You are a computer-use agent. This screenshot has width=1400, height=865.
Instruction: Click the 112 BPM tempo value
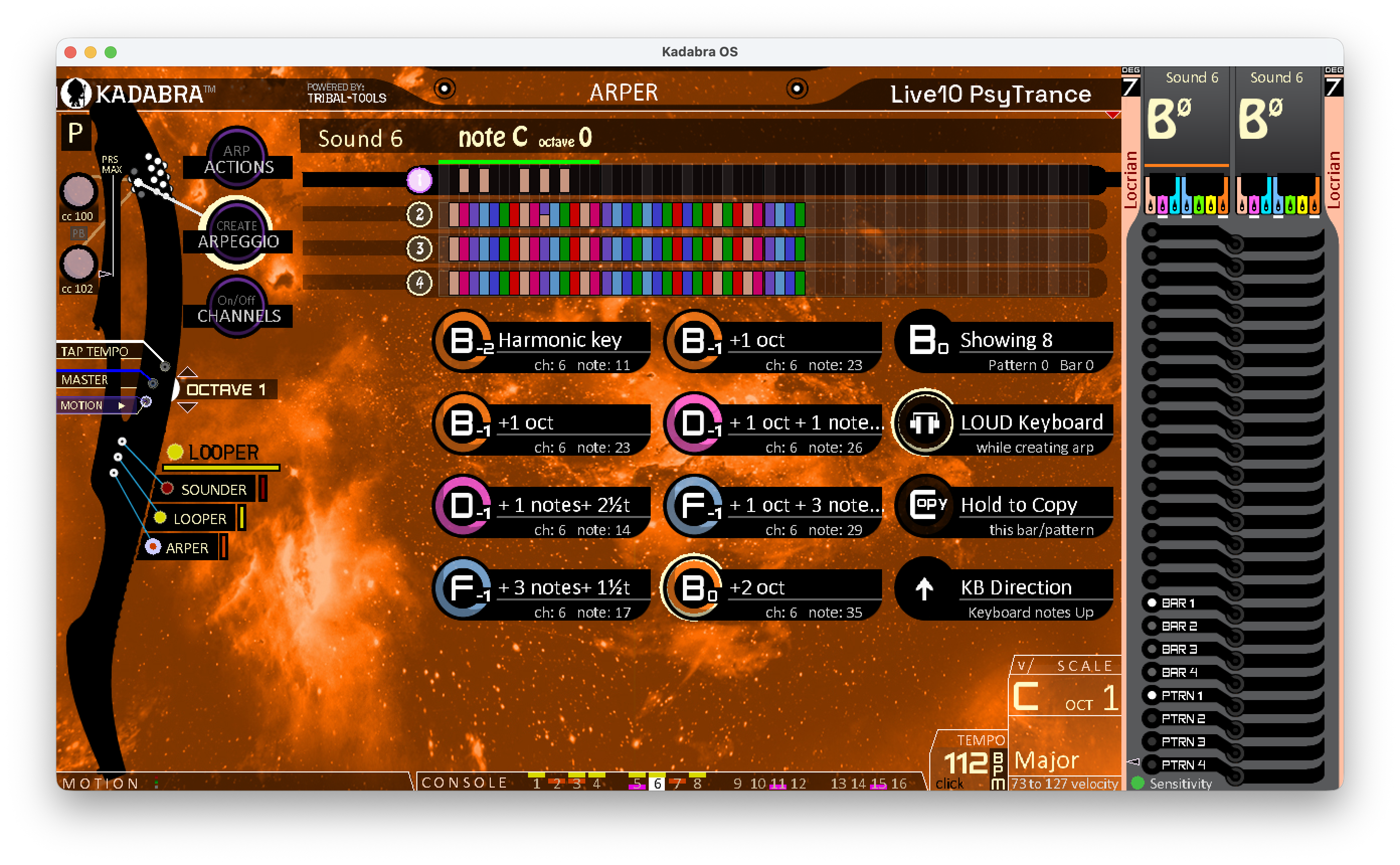click(x=966, y=763)
